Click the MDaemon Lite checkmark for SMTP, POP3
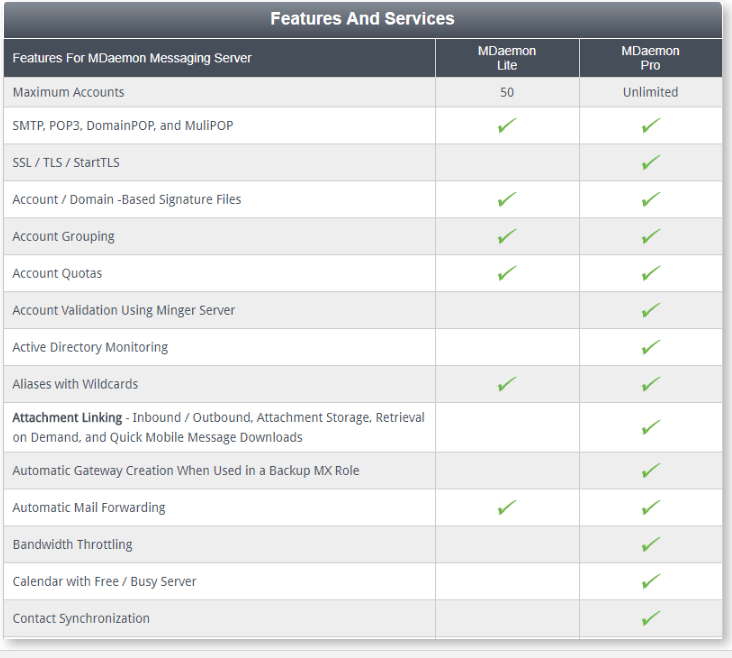This screenshot has width=732, height=658. pos(507,125)
